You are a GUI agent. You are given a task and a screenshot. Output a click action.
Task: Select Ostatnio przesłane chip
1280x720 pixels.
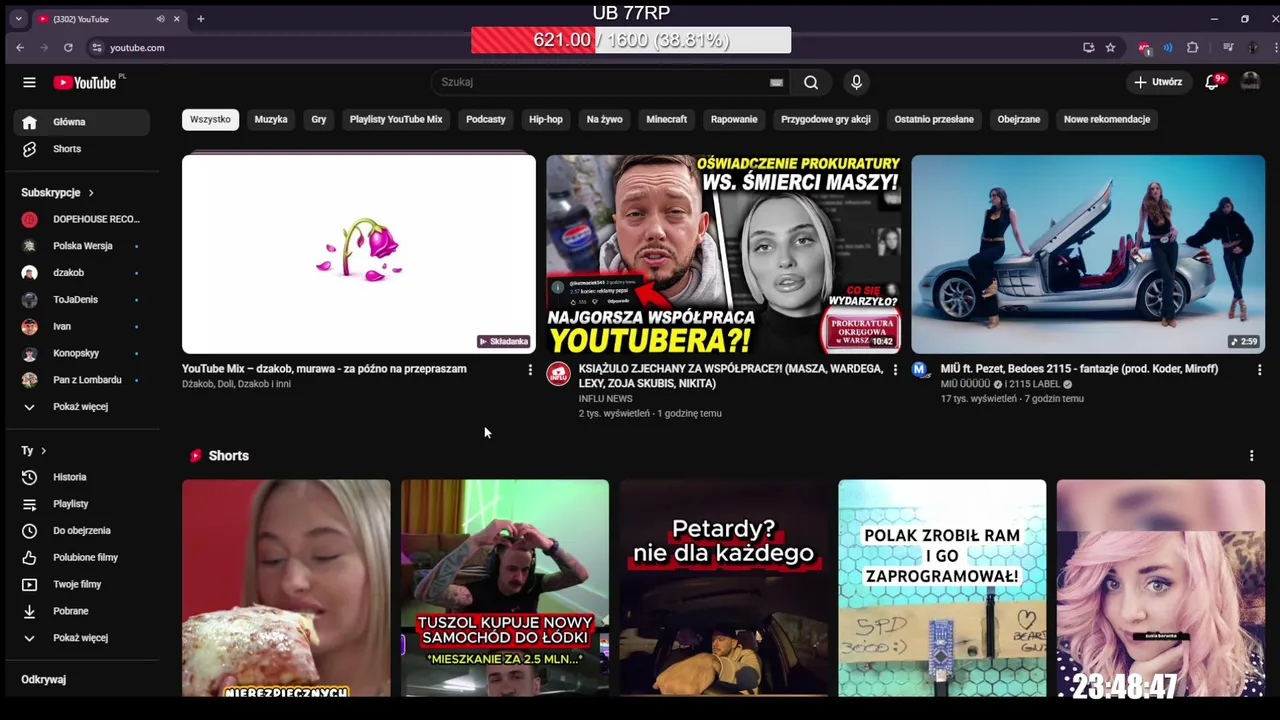click(x=934, y=119)
